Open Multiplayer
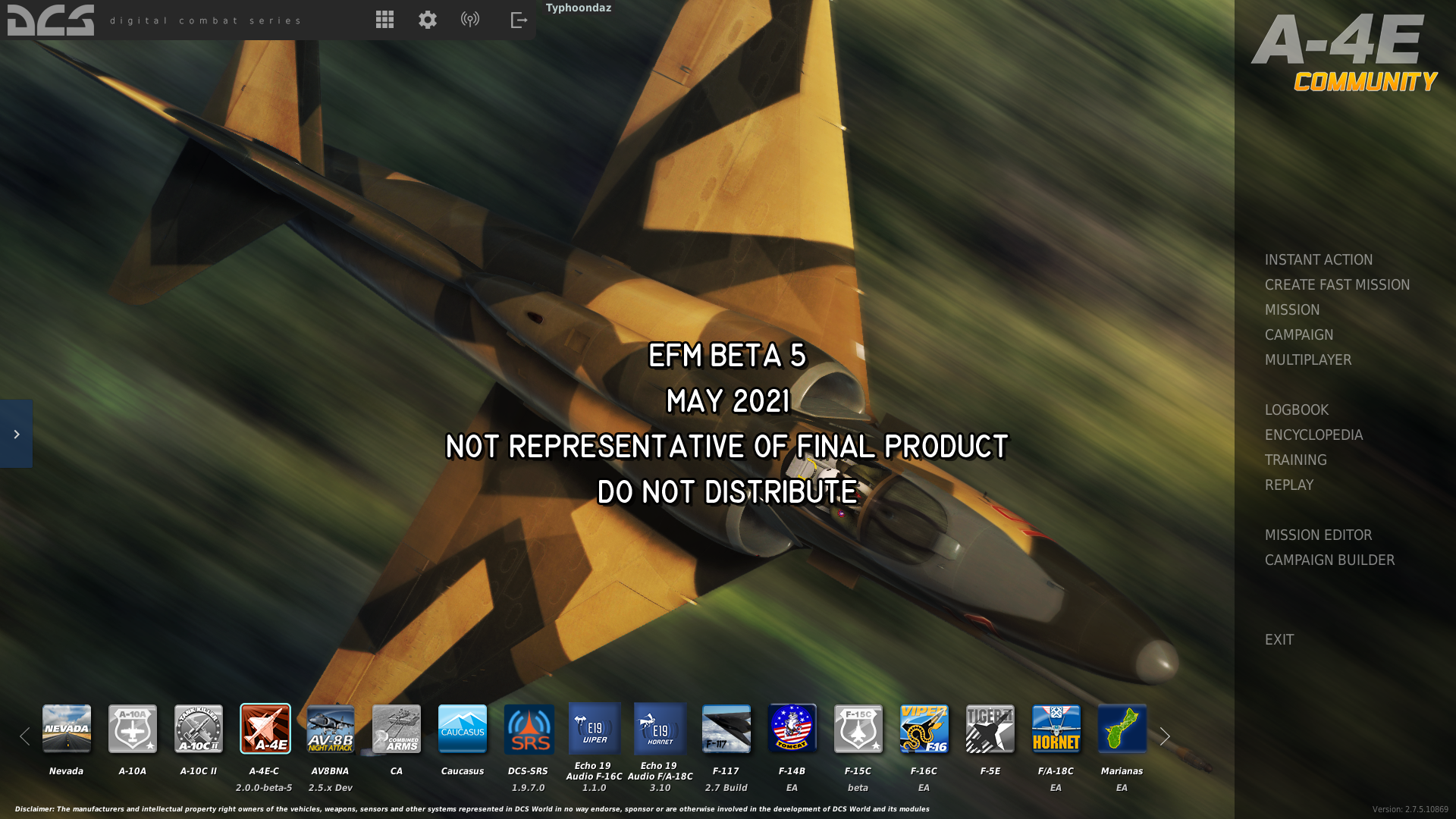The height and width of the screenshot is (819, 1456). (1308, 359)
